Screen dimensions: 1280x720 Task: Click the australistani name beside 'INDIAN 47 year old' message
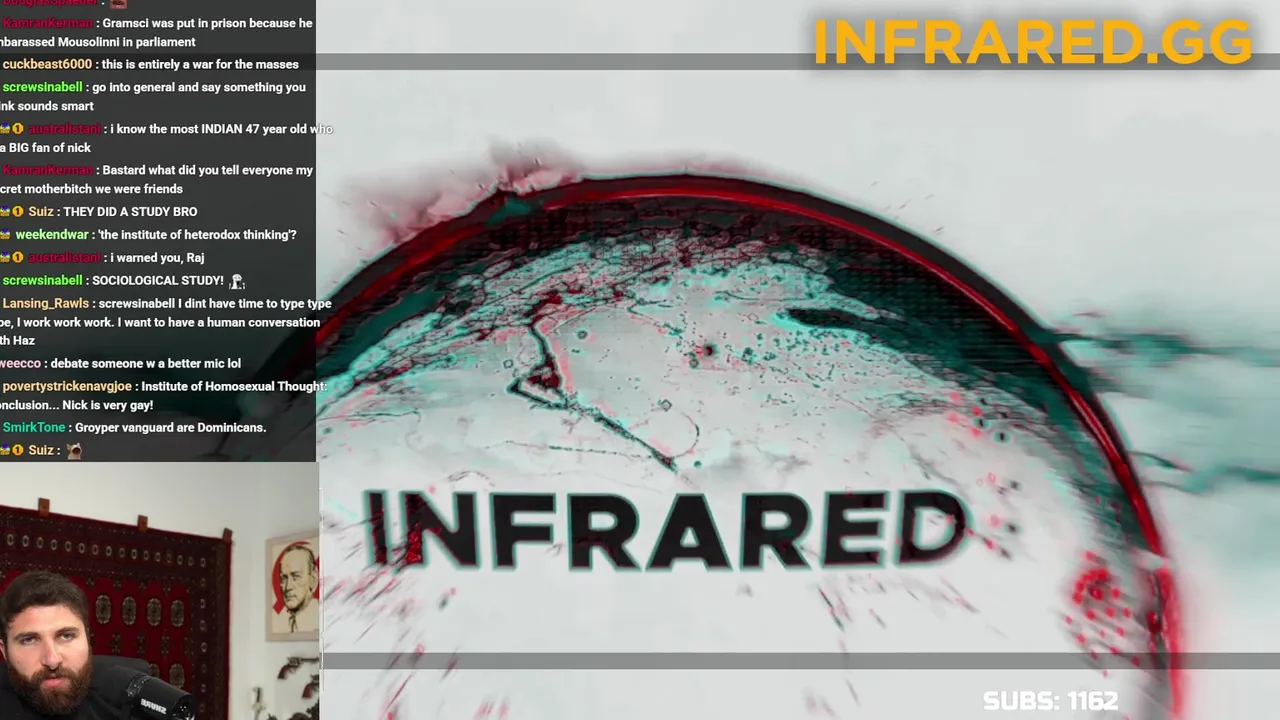click(65, 128)
